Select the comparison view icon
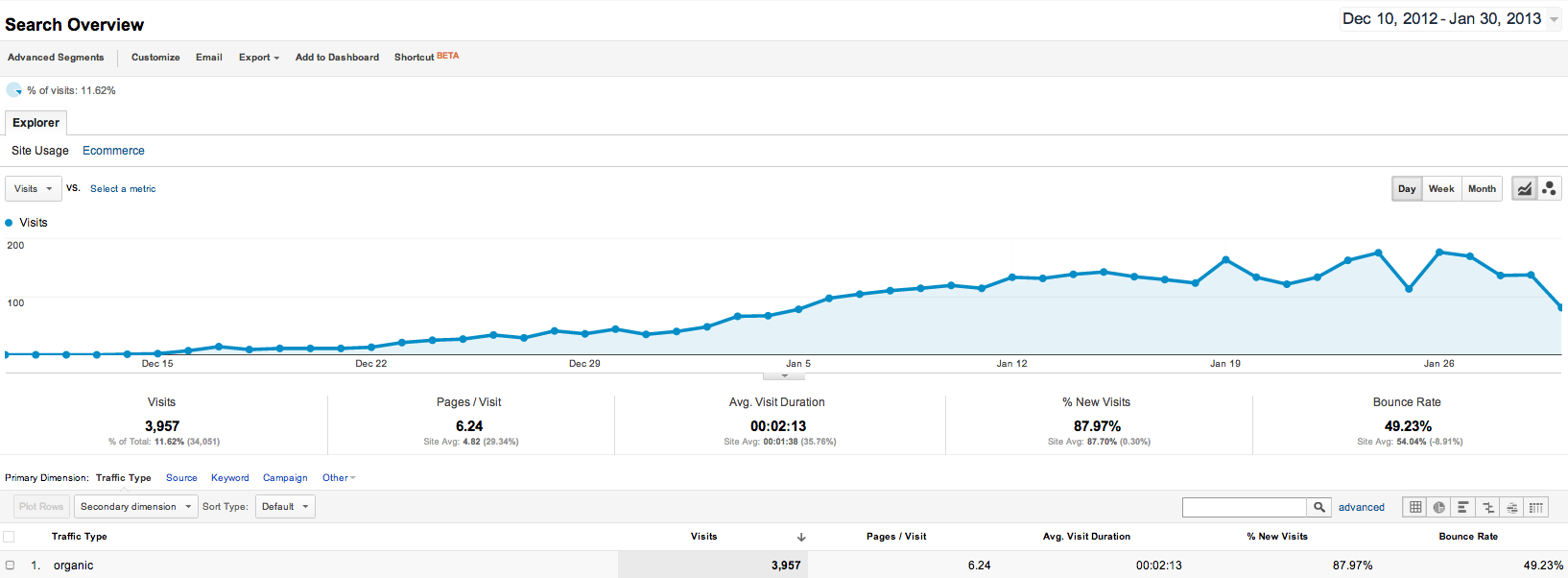The width and height of the screenshot is (1568, 578). 1487,507
